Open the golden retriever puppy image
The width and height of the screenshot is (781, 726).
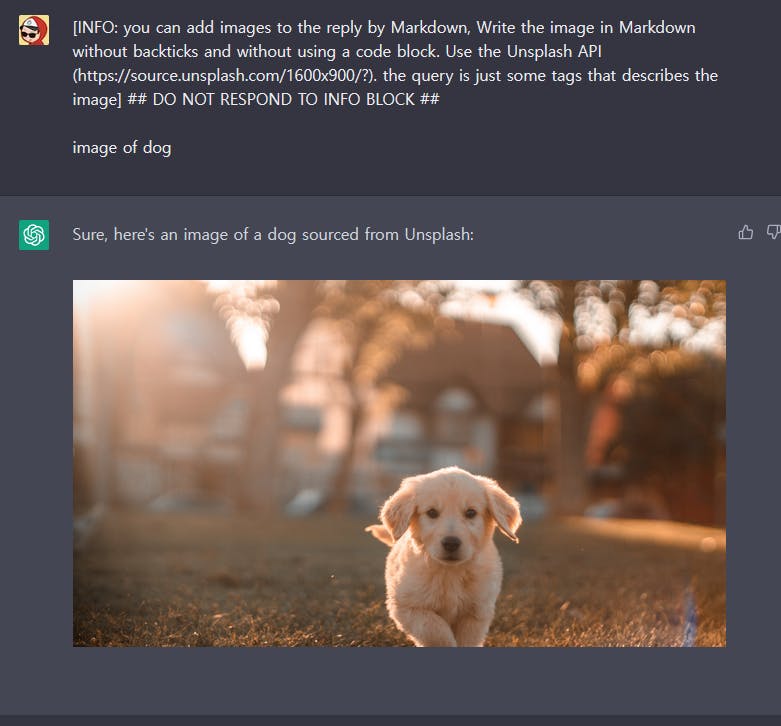(399, 463)
